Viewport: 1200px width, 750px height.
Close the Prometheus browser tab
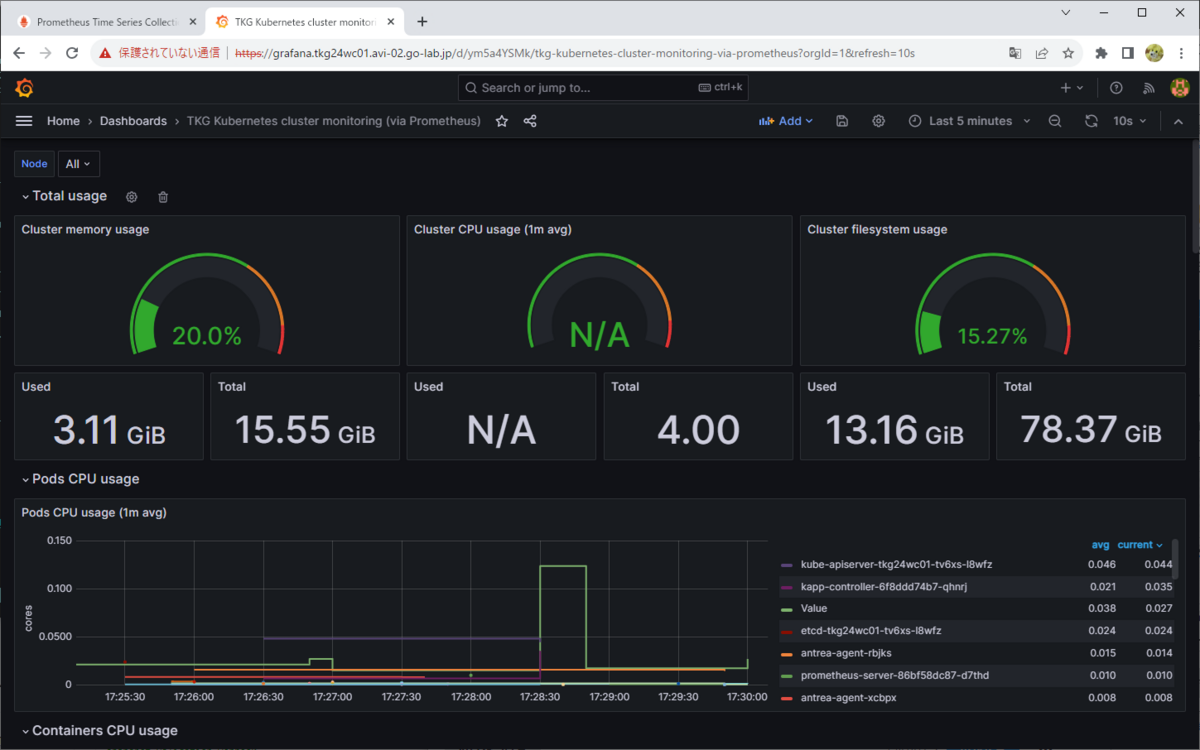[191, 21]
